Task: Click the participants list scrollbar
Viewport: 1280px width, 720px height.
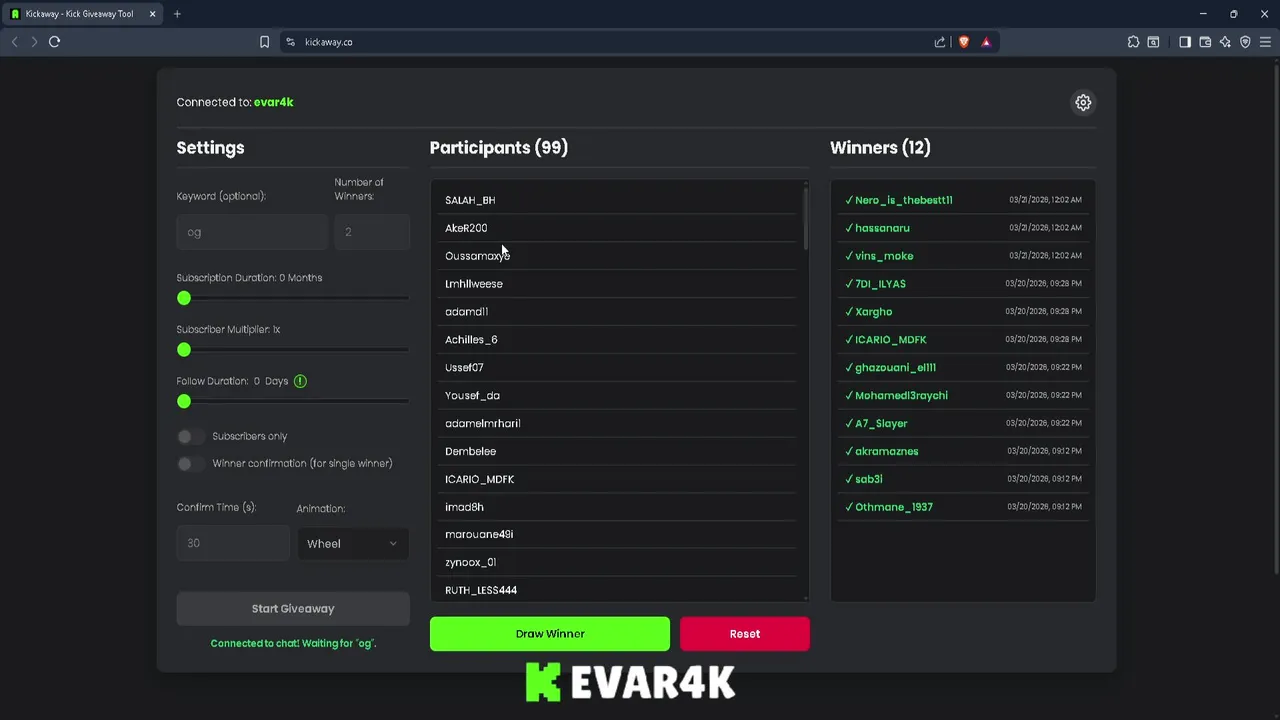Action: (x=806, y=217)
